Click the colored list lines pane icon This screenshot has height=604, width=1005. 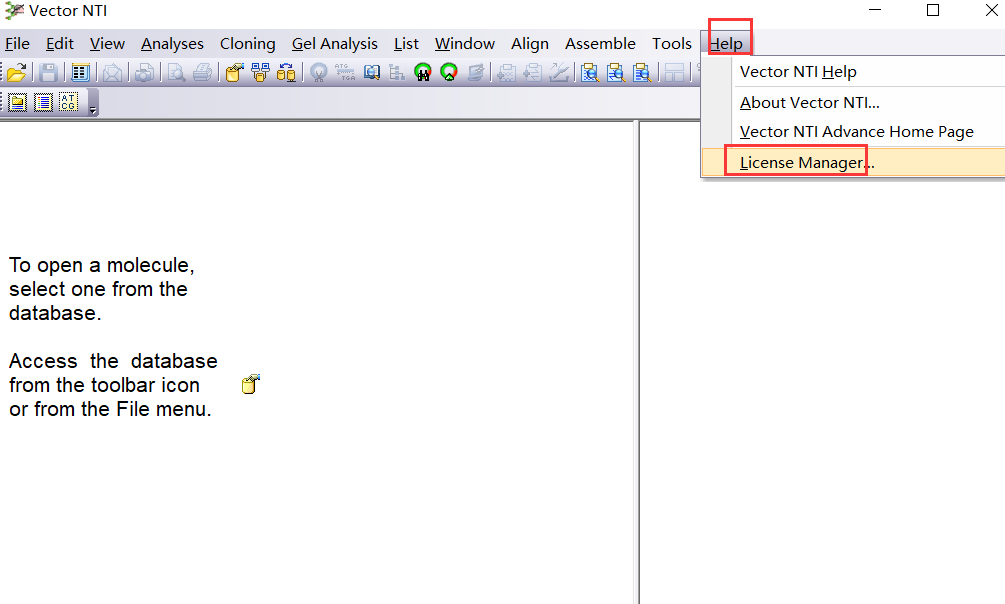click(x=43, y=103)
